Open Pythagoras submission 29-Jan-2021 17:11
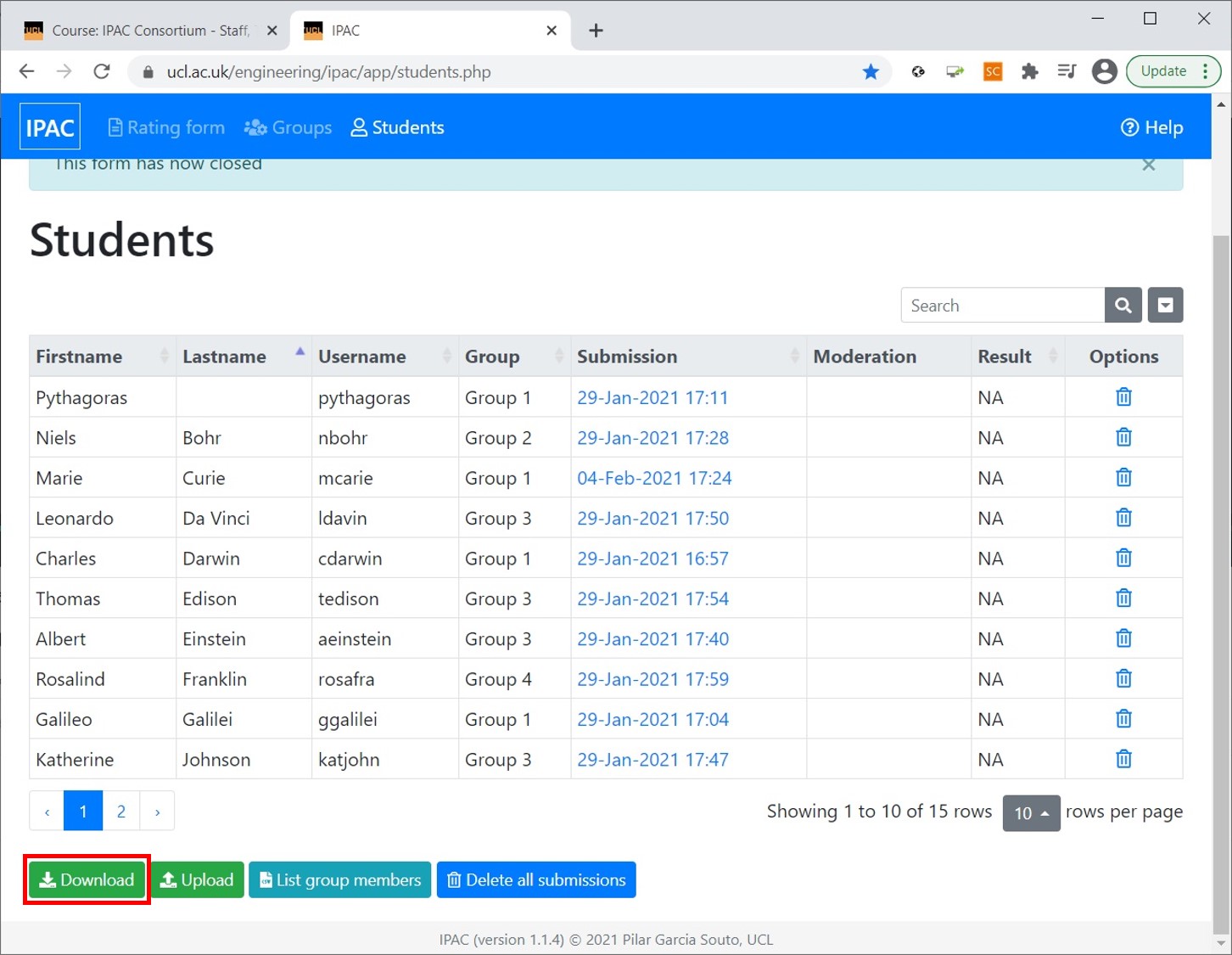 coord(652,397)
